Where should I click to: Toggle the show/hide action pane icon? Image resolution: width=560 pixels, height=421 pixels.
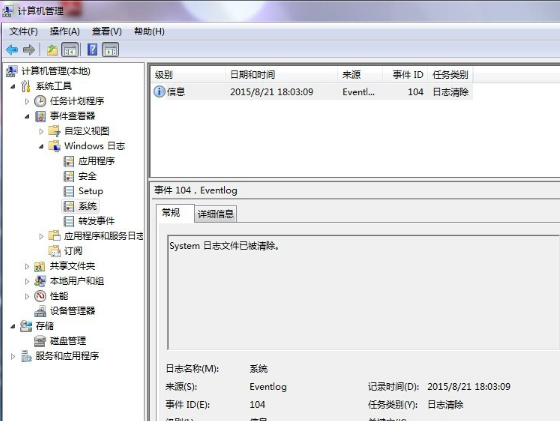coord(111,50)
